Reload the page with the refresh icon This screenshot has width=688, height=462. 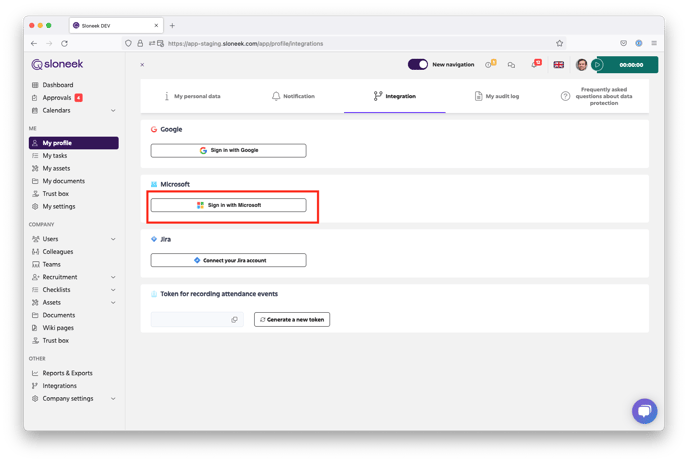tap(64, 43)
